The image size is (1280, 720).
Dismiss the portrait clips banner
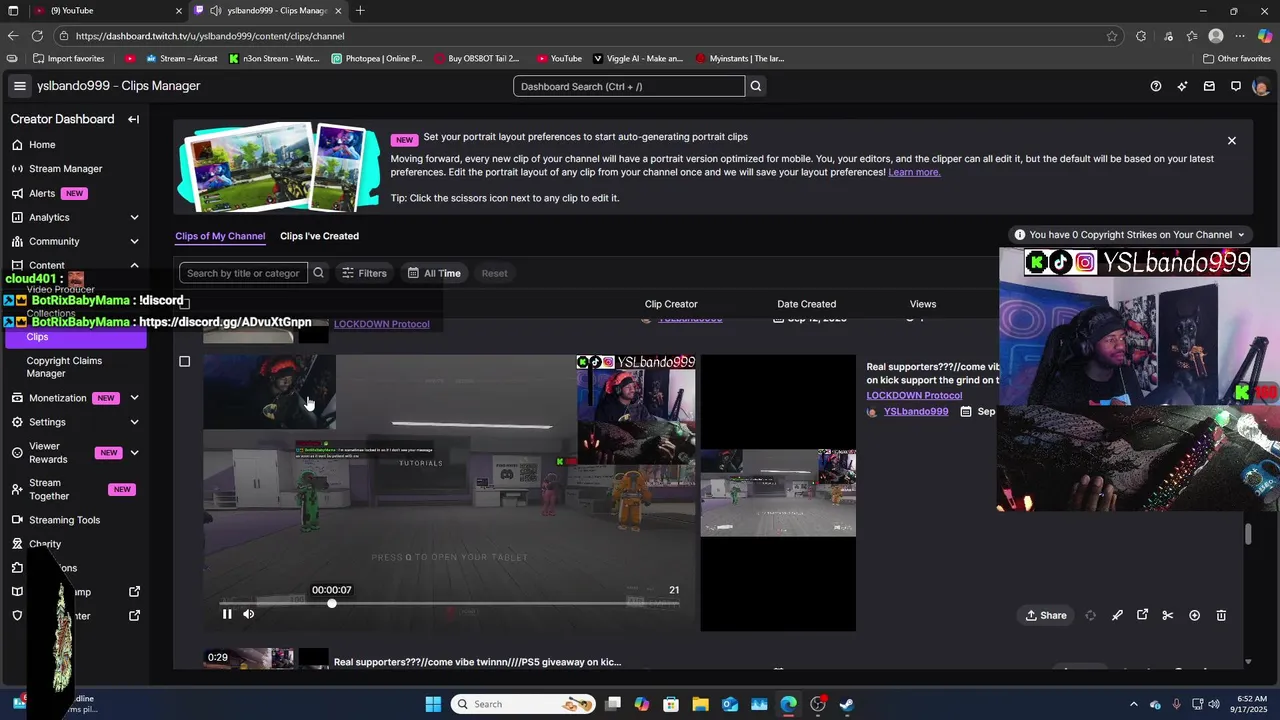click(1232, 141)
